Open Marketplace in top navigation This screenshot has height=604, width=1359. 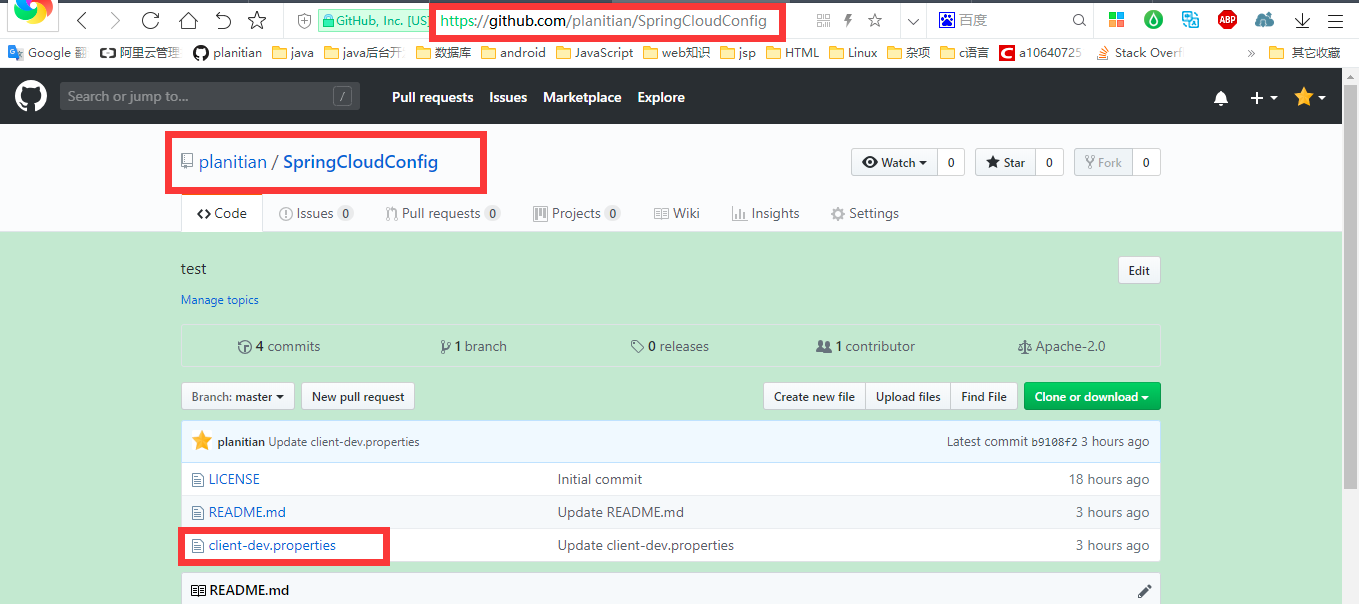(582, 97)
